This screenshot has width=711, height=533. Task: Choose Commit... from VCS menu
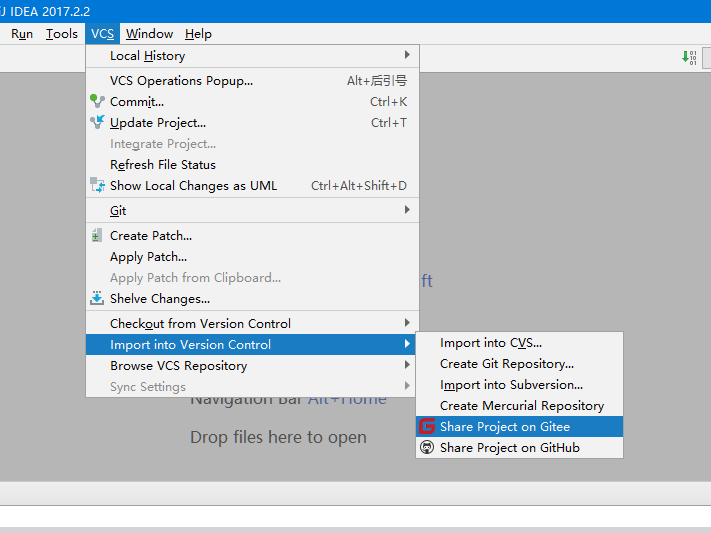click(x=252, y=102)
